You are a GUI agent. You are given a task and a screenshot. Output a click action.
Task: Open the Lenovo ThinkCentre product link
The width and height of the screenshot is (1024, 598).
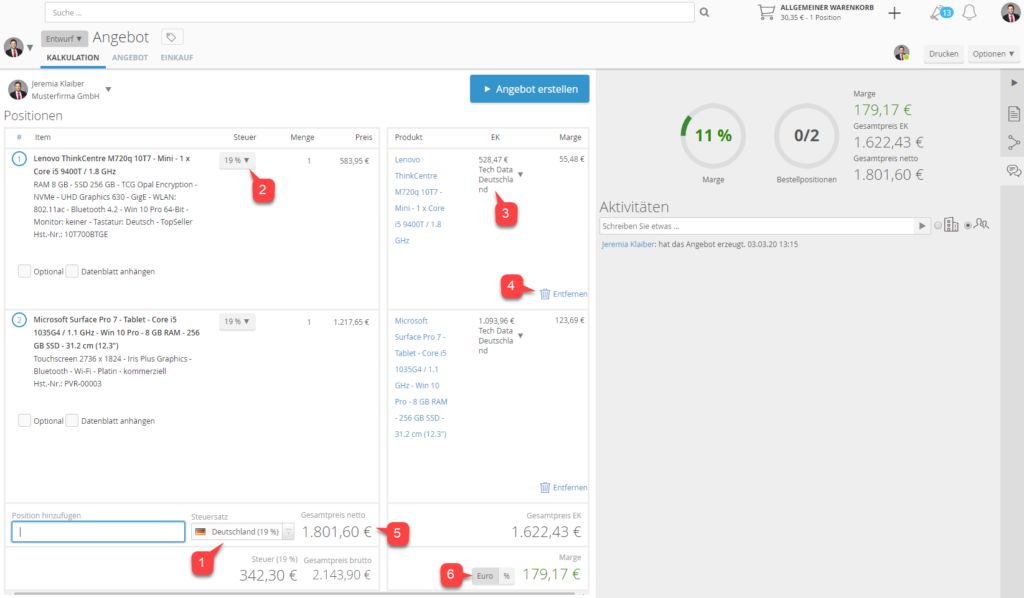[x=419, y=200]
